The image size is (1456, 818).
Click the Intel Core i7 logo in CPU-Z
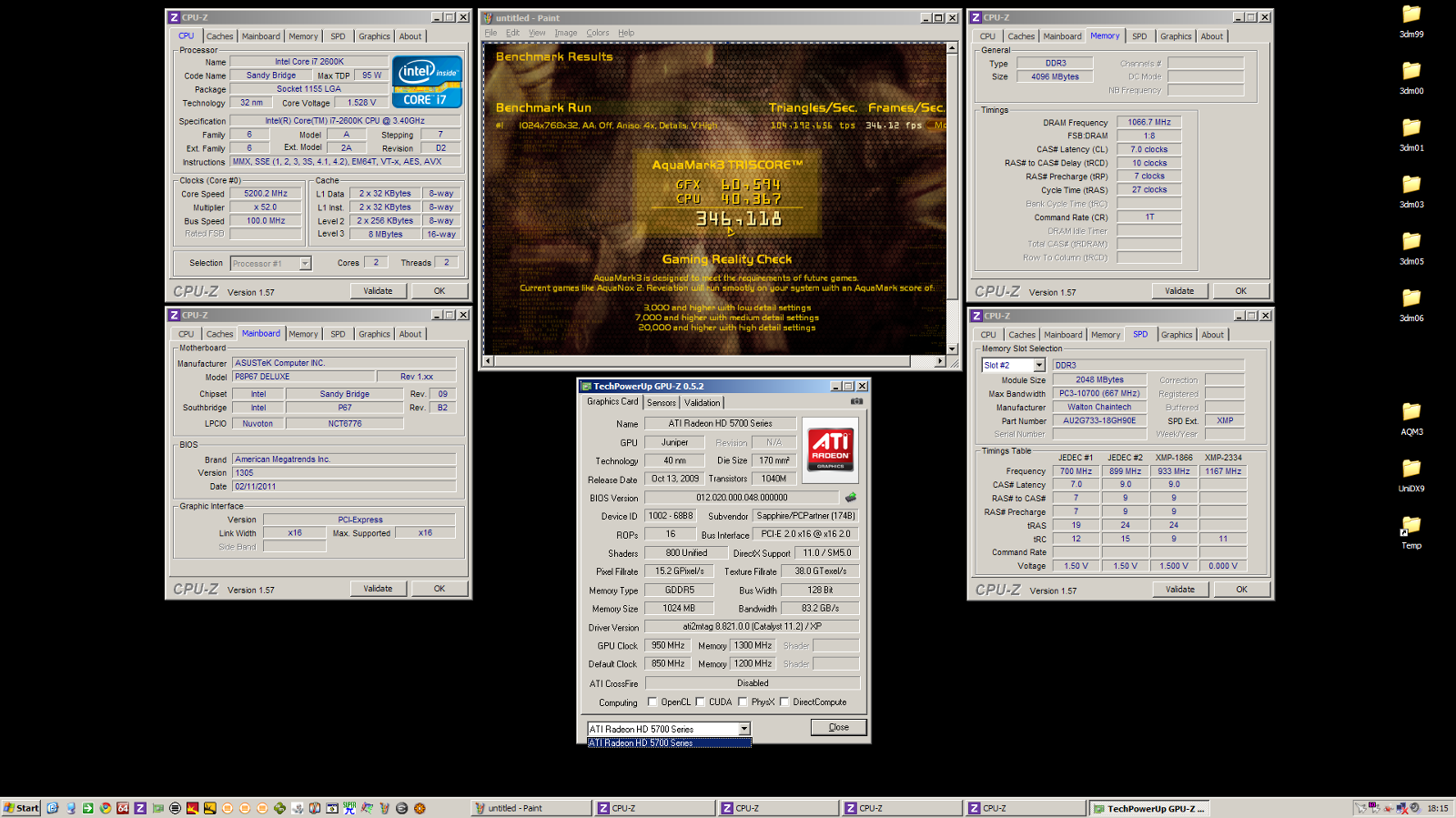coord(427,82)
